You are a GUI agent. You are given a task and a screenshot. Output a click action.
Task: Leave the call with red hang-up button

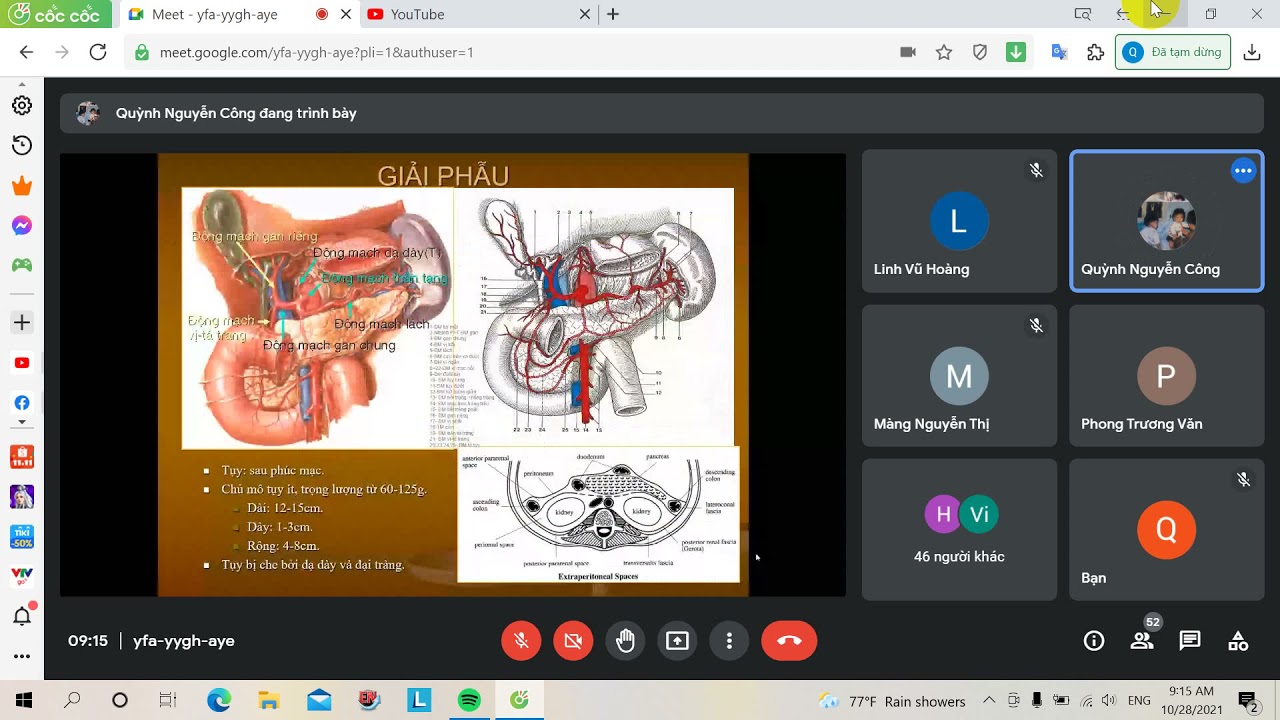789,641
